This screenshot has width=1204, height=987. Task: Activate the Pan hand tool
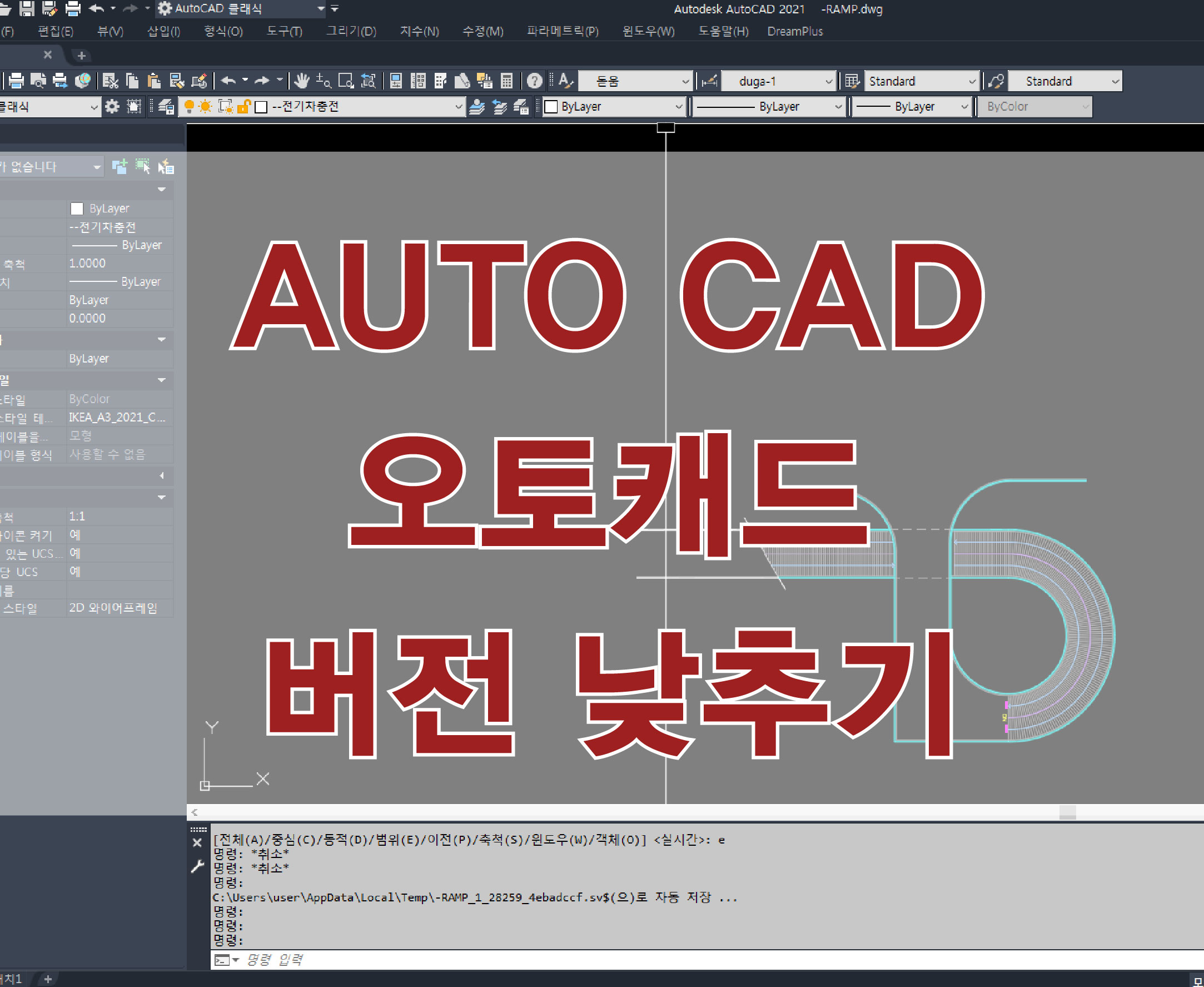tap(302, 81)
